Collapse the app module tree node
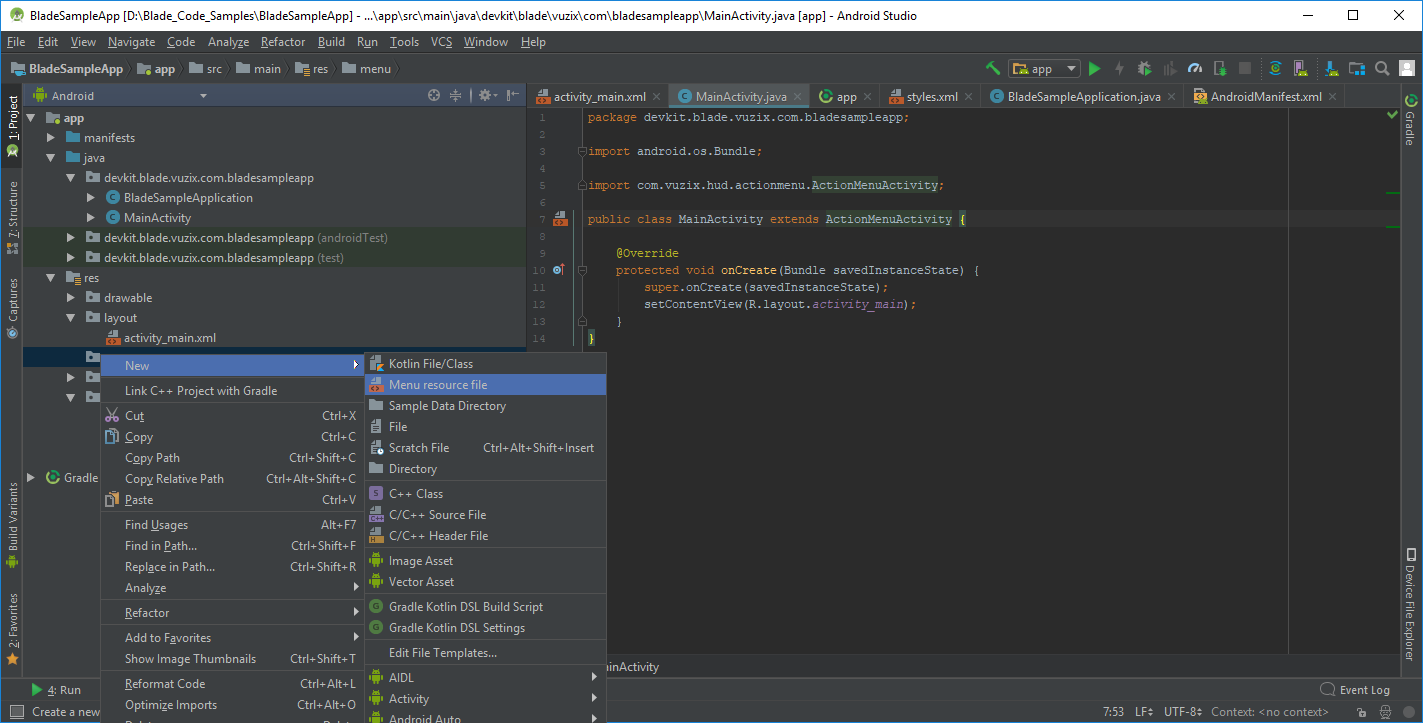This screenshot has height=723, width=1423. 31,118
